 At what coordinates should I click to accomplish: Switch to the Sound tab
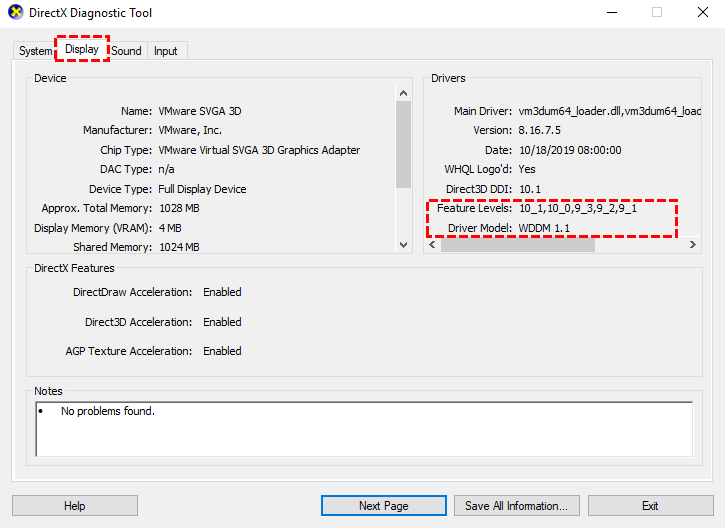[x=126, y=51]
